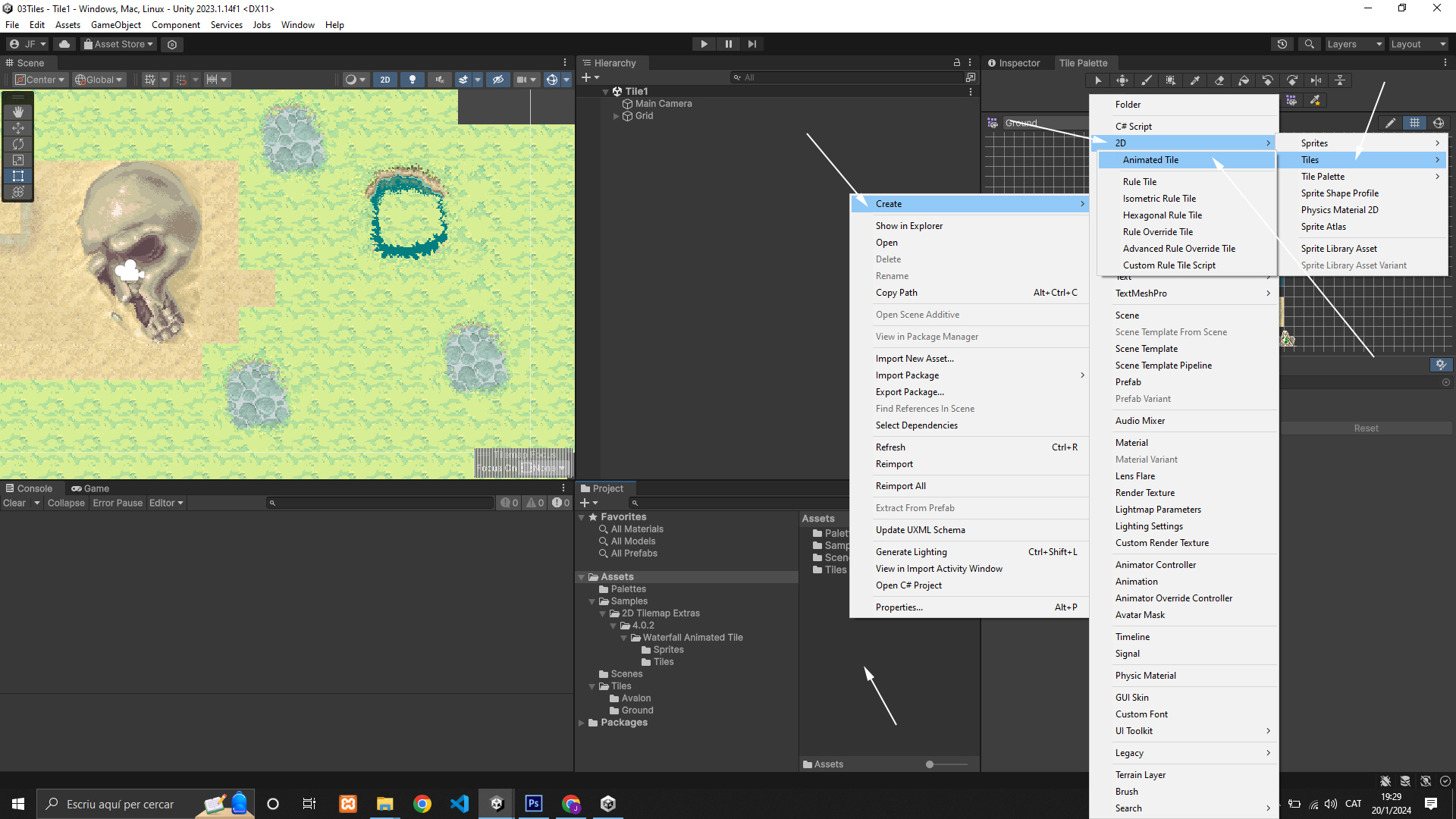This screenshot has height=819, width=1456.
Task: Click the box select tool in Tile Palette
Action: coord(1171,80)
